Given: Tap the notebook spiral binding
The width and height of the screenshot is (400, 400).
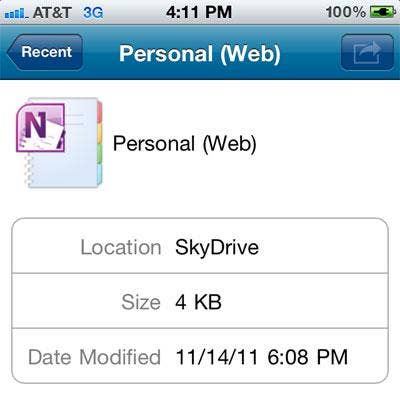Looking at the screenshot, I should [x=29, y=170].
